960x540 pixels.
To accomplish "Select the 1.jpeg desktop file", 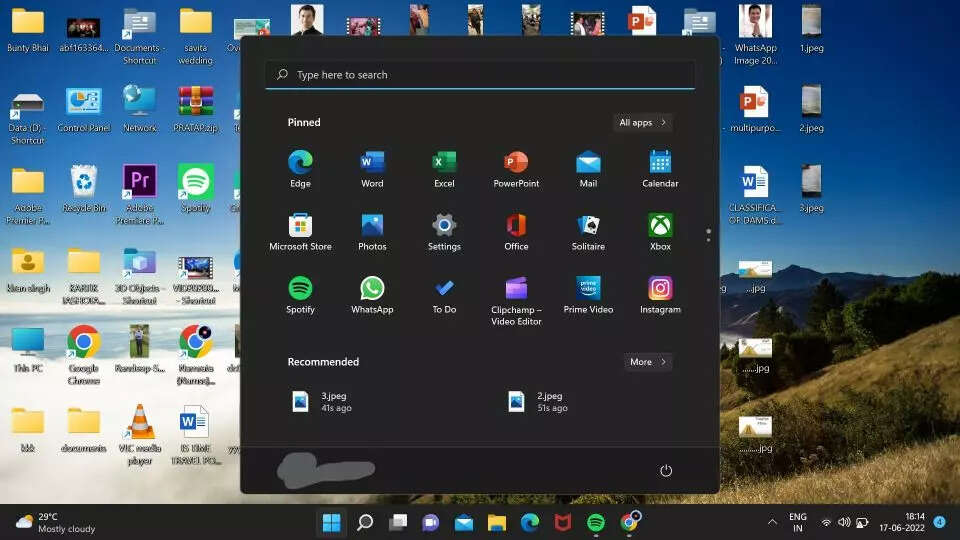I will point(811,29).
